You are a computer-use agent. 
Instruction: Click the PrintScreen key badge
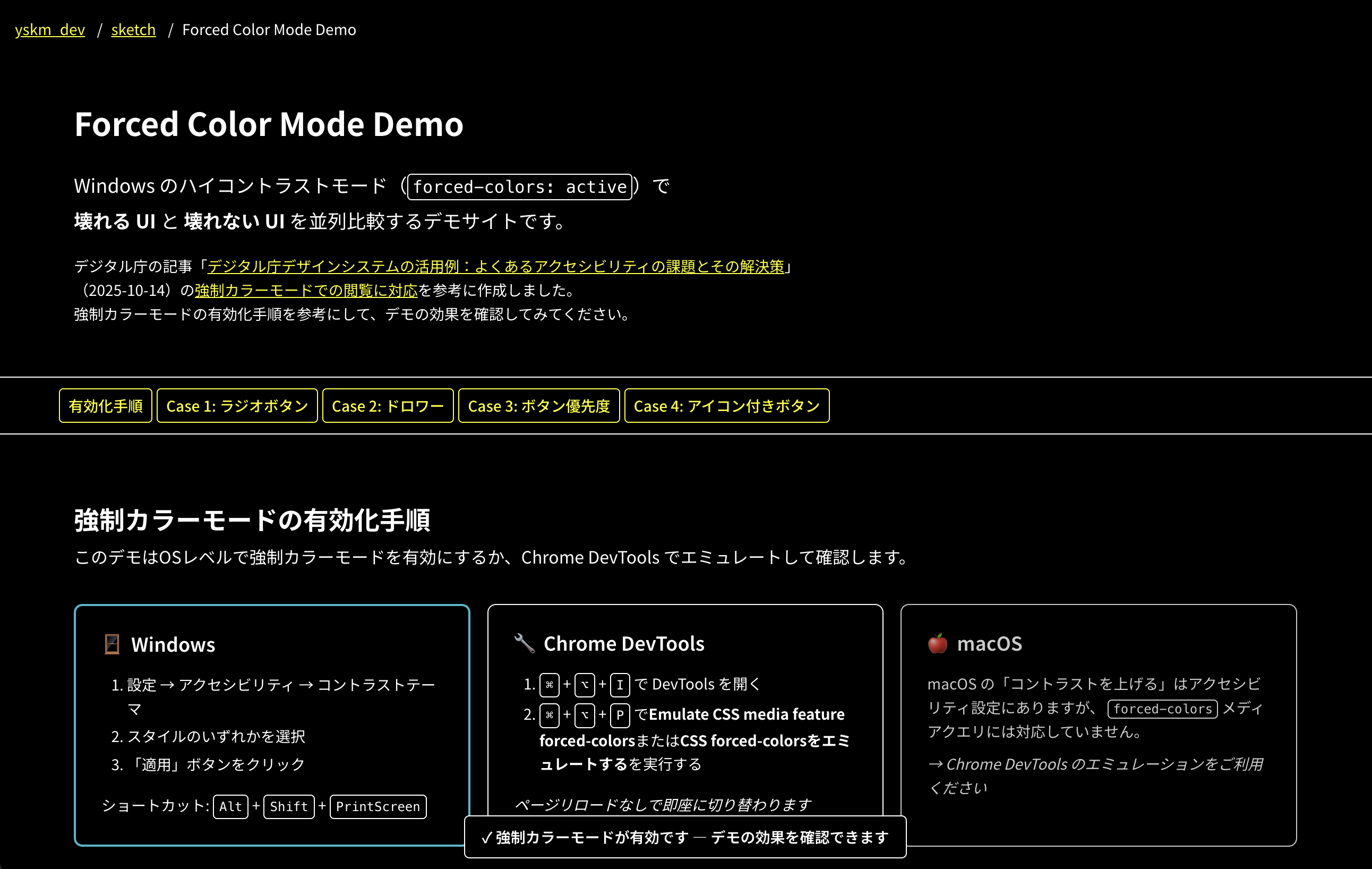pyautogui.click(x=378, y=806)
